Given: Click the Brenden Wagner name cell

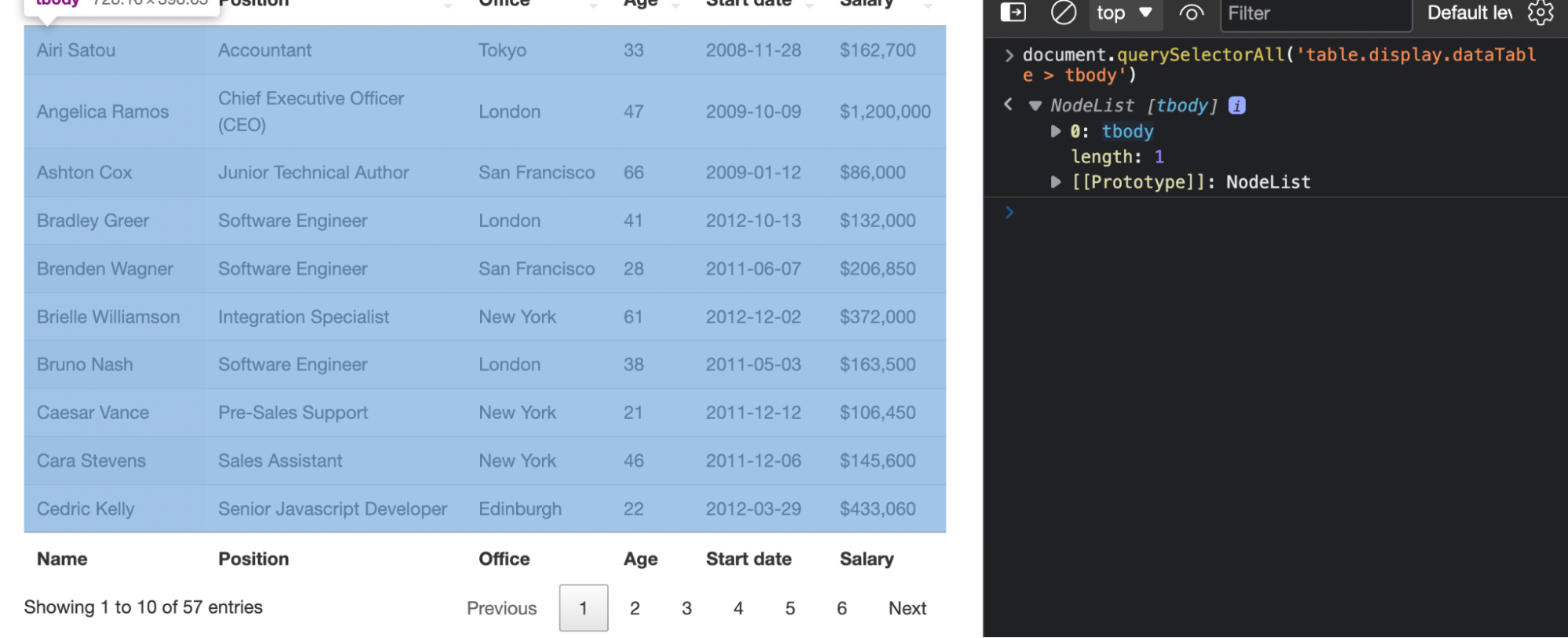Looking at the screenshot, I should [x=115, y=268].
